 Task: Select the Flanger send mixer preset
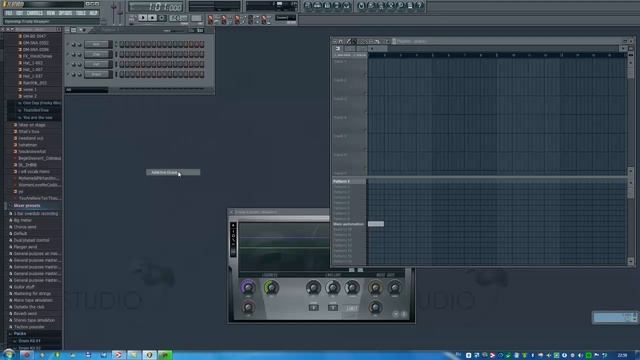click(25, 247)
